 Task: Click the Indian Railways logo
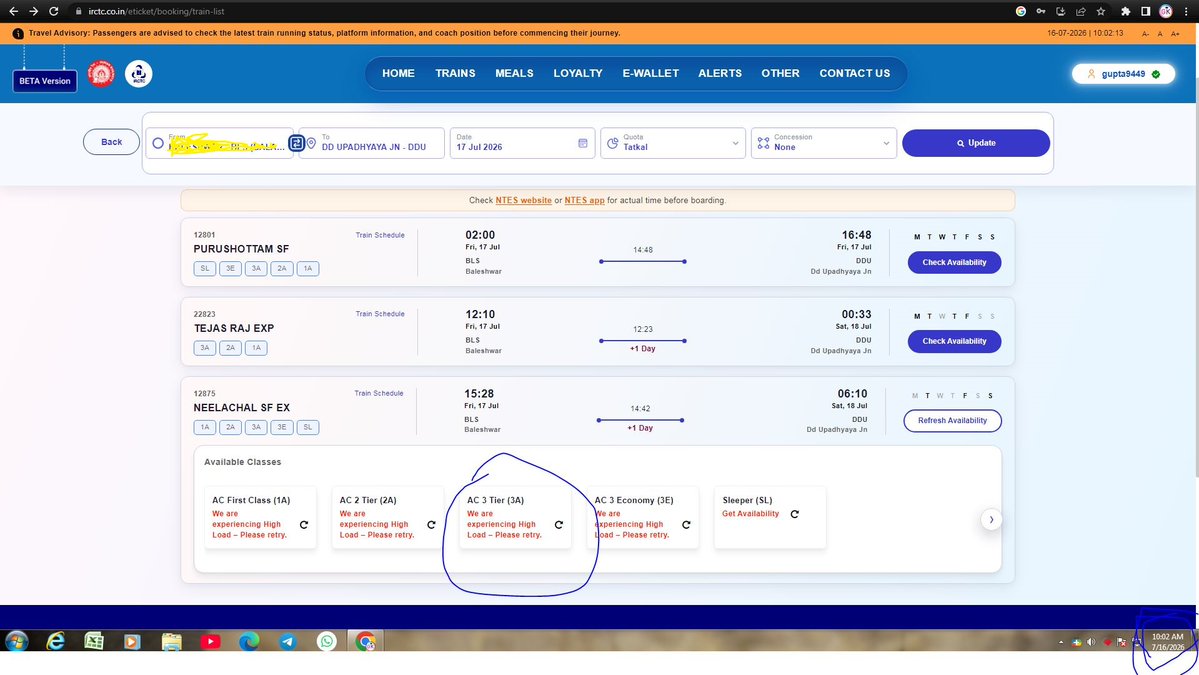coord(101,73)
